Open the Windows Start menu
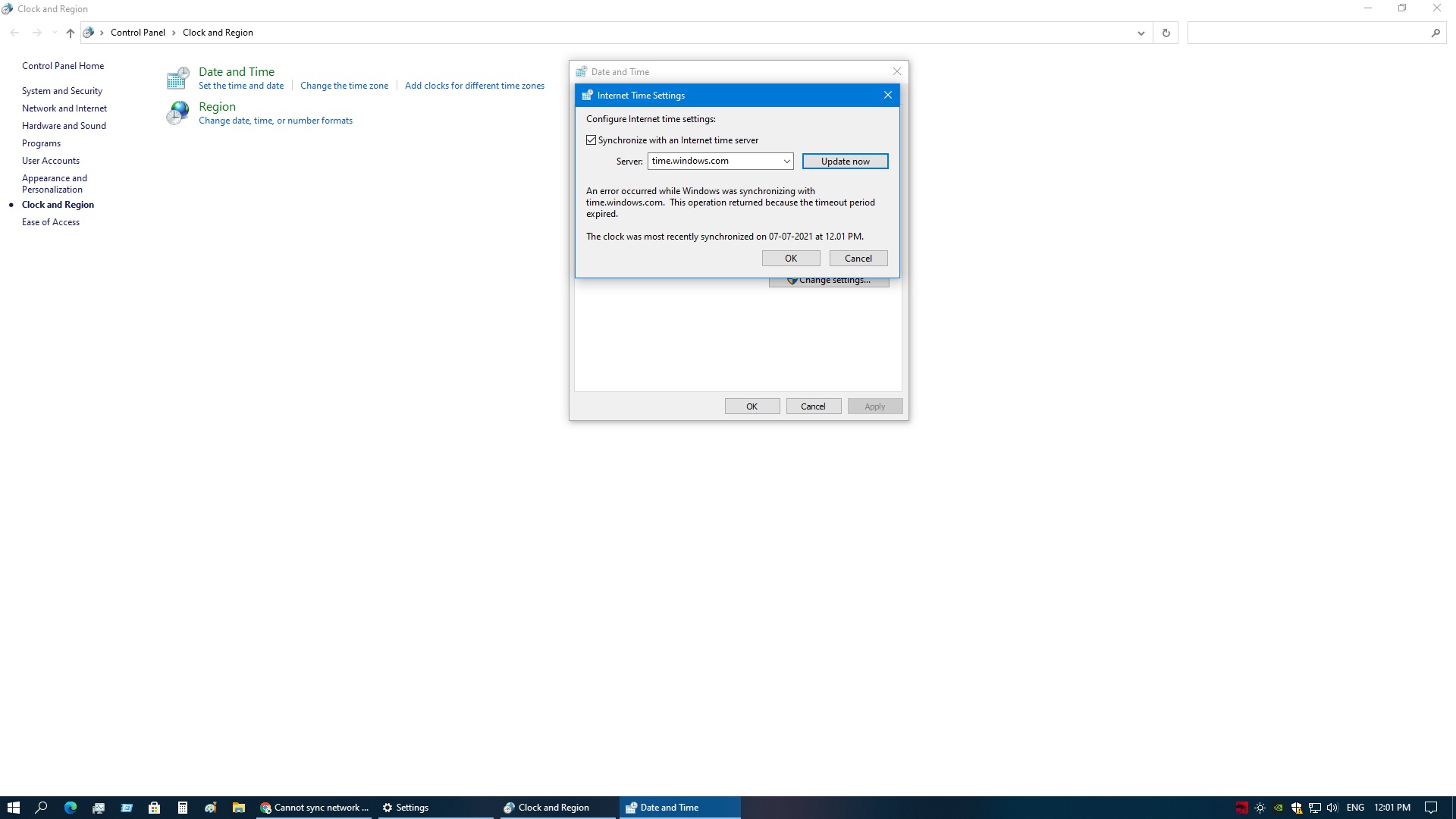1456x819 pixels. (x=13, y=808)
